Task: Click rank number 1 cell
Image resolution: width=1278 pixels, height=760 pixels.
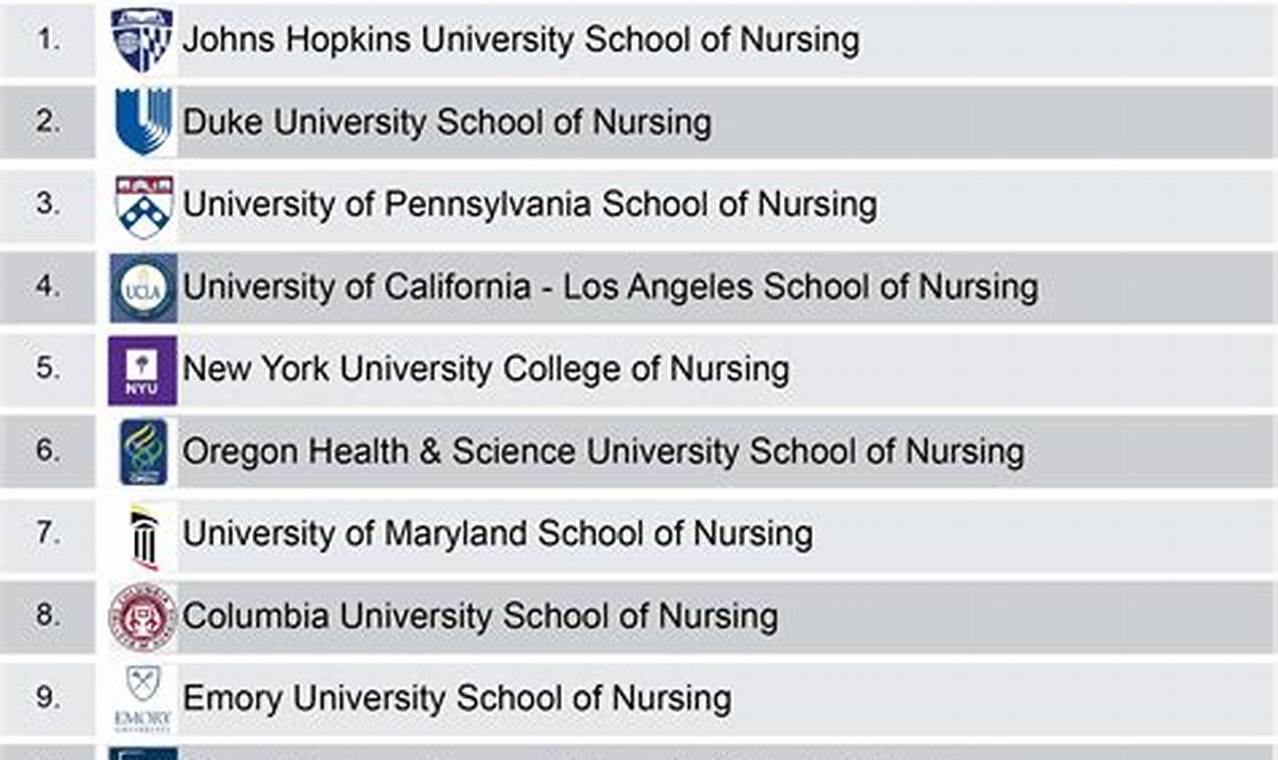Action: pos(48,40)
